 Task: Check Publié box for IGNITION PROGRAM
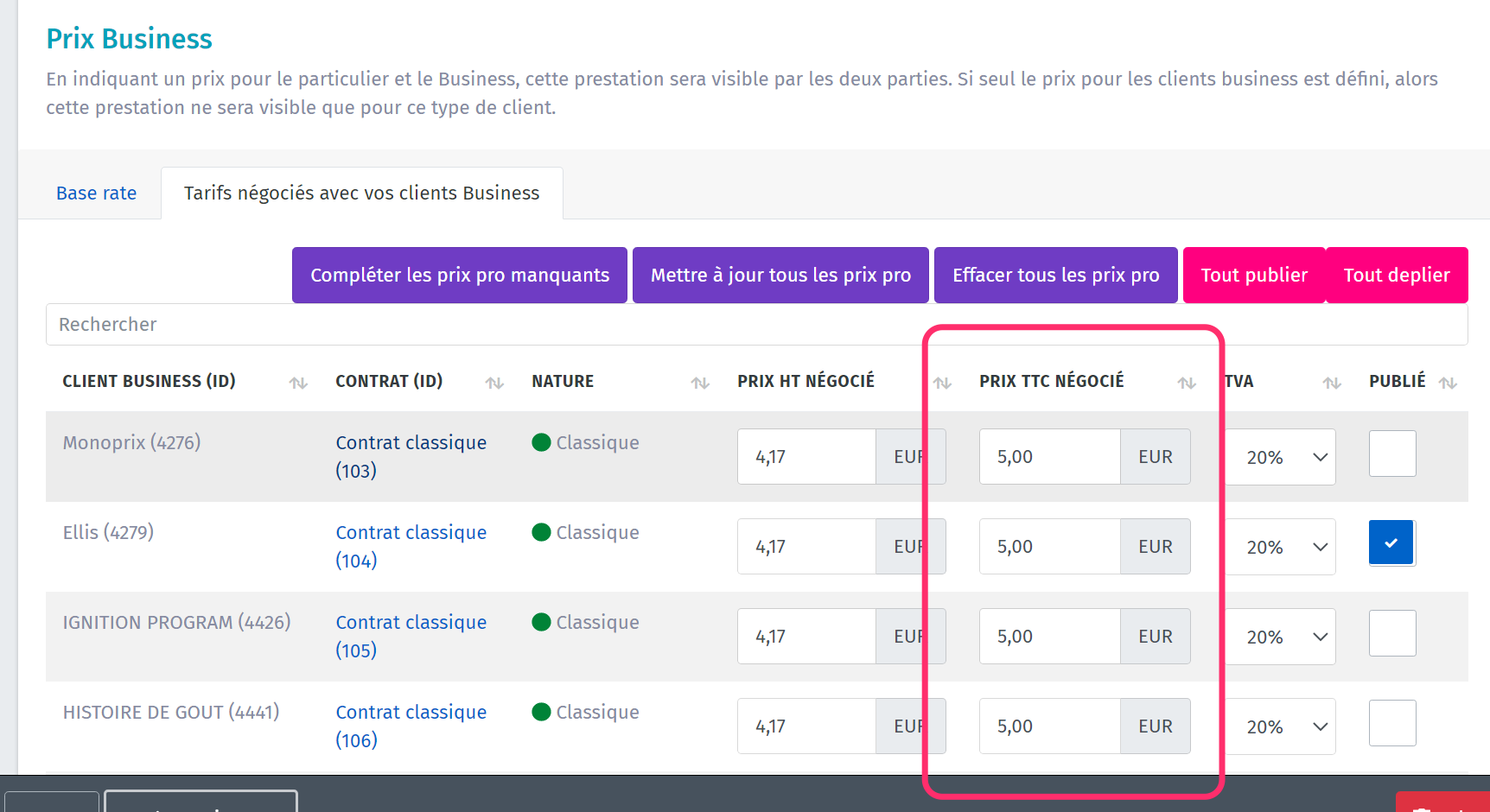click(1391, 633)
